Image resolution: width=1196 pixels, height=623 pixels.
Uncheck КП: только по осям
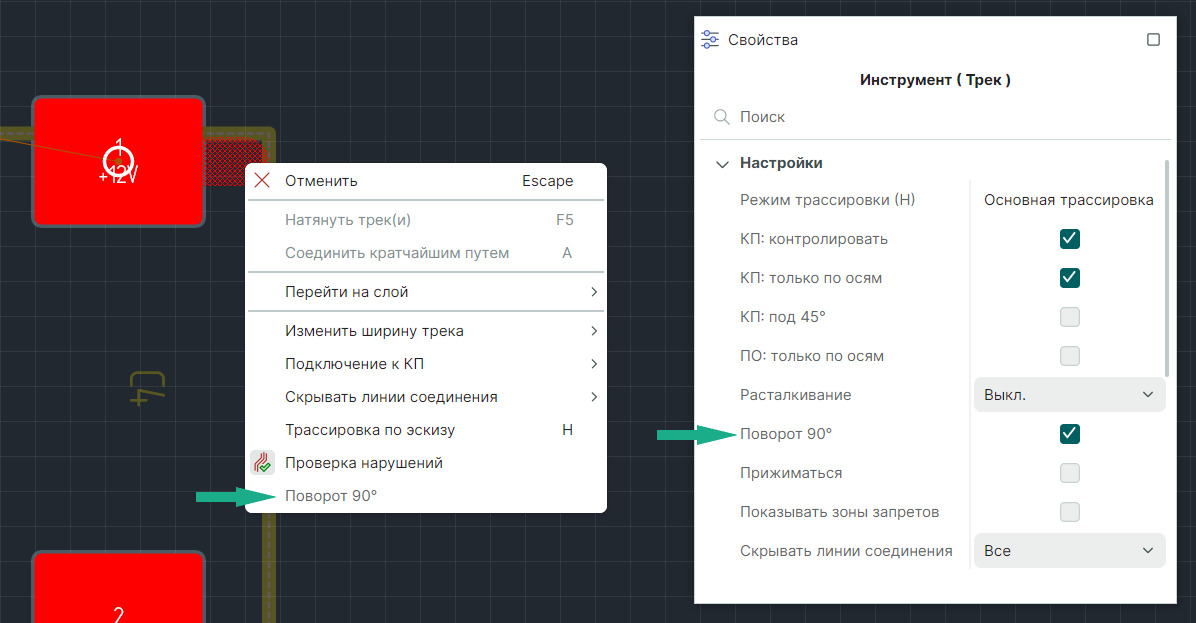(x=1070, y=277)
